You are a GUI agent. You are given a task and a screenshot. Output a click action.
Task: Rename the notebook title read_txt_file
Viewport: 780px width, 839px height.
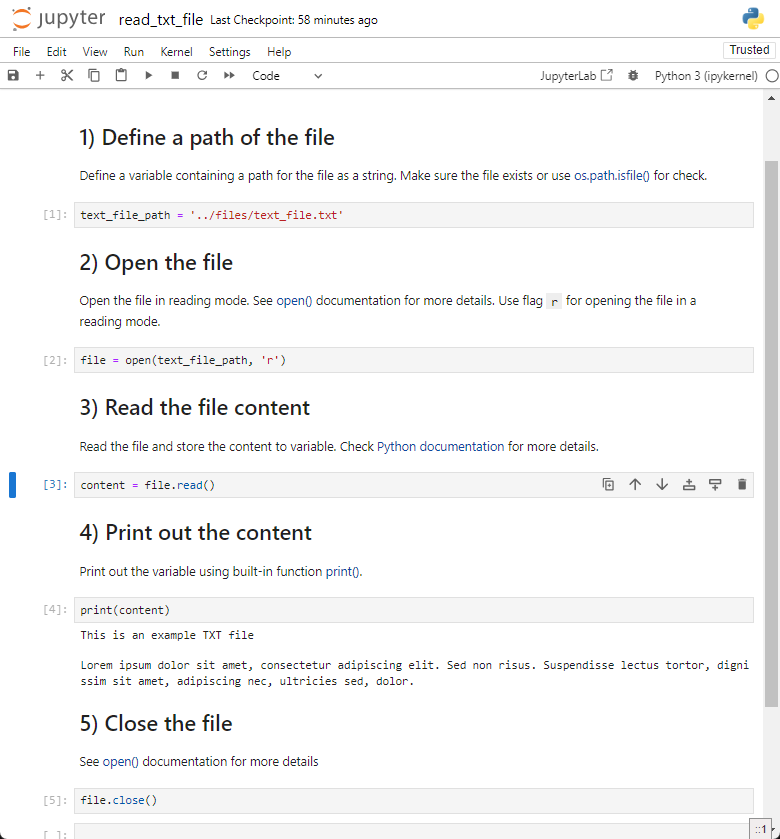pyautogui.click(x=160, y=20)
